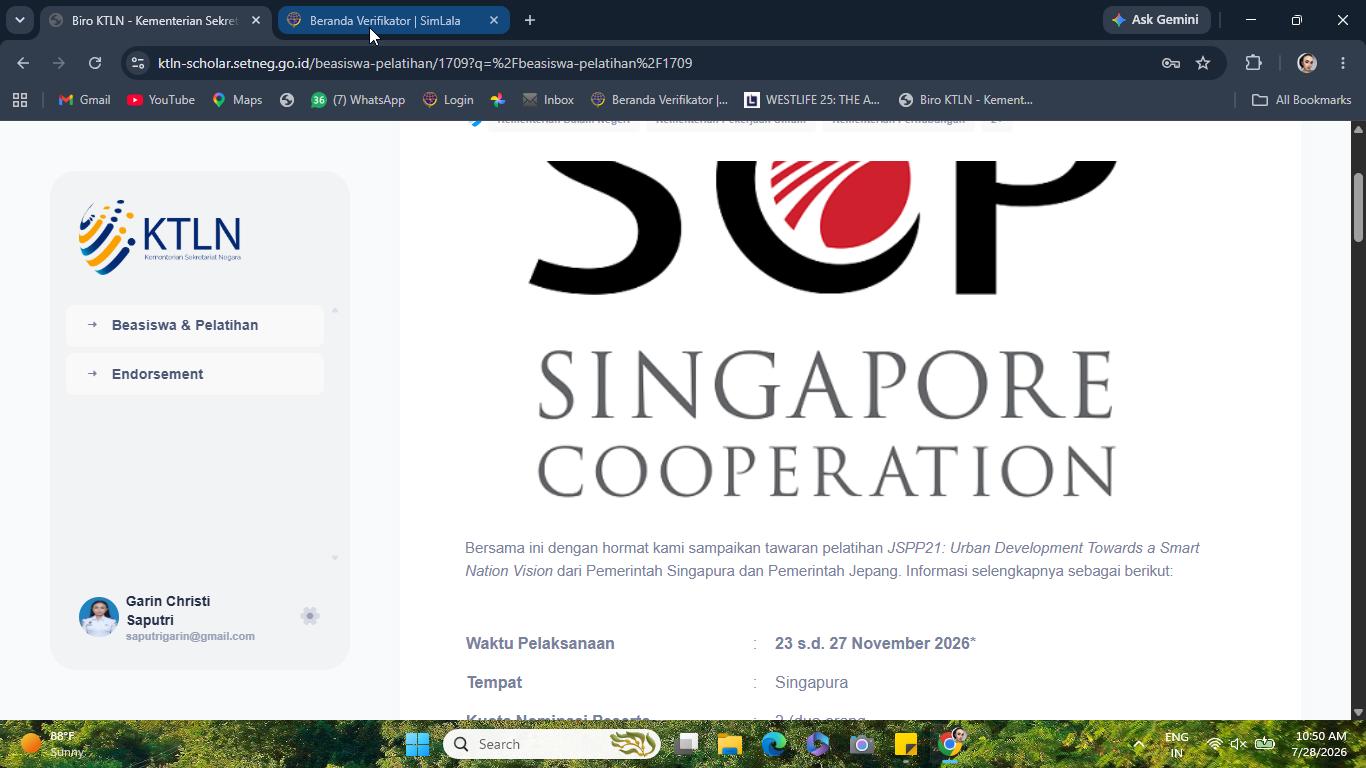This screenshot has width=1366, height=768.
Task: Click the page scrollbar down arrow
Action: click(x=1358, y=712)
